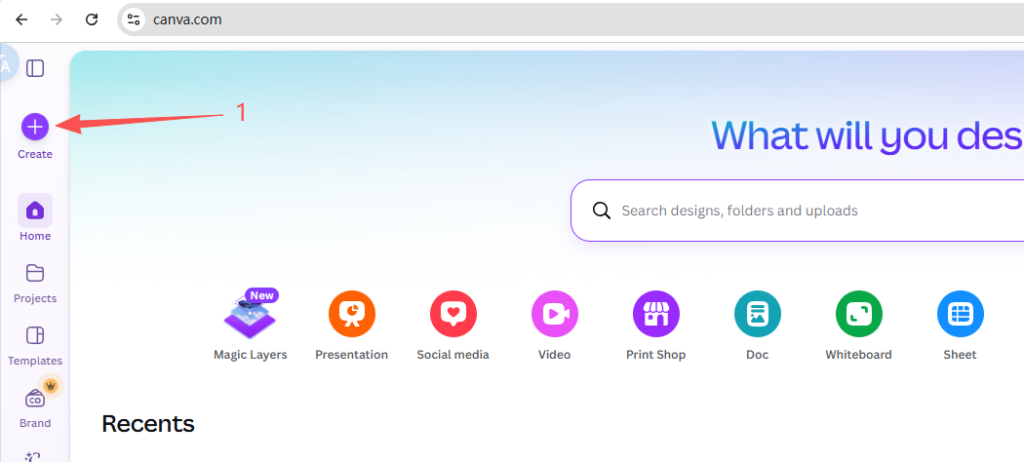Open the Print Shop shortcut
The image size is (1024, 462).
[656, 325]
